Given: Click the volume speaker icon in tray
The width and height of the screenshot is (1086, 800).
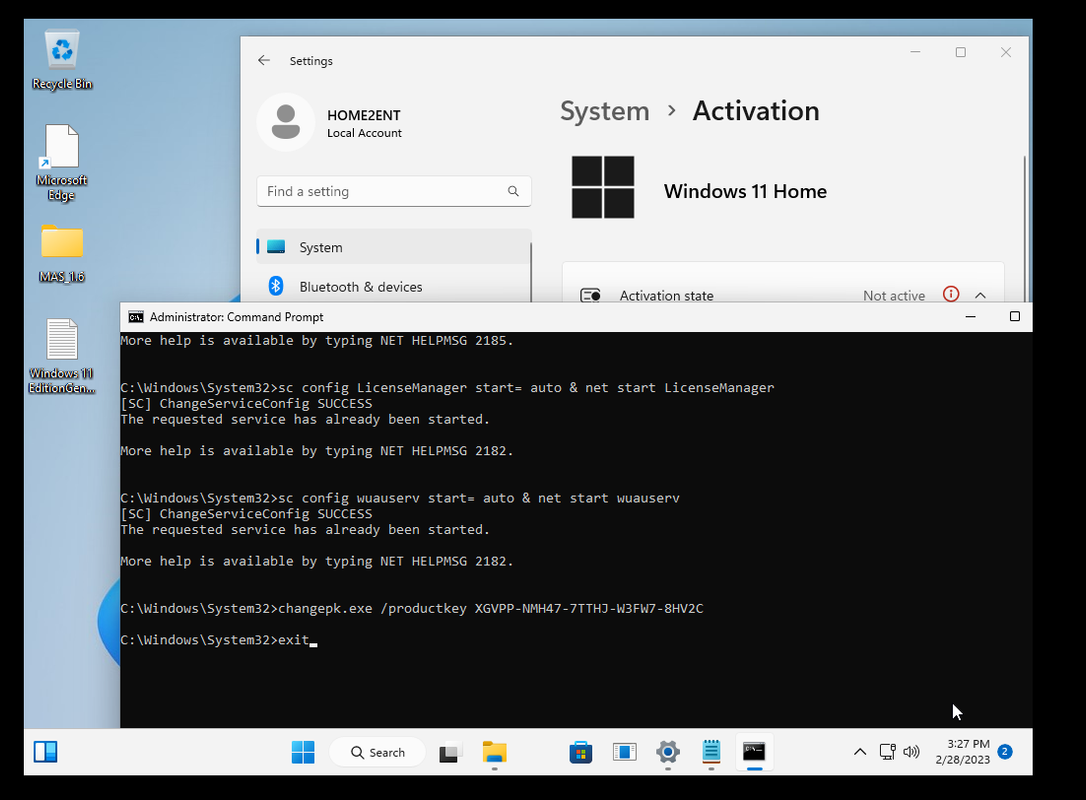Looking at the screenshot, I should (911, 752).
